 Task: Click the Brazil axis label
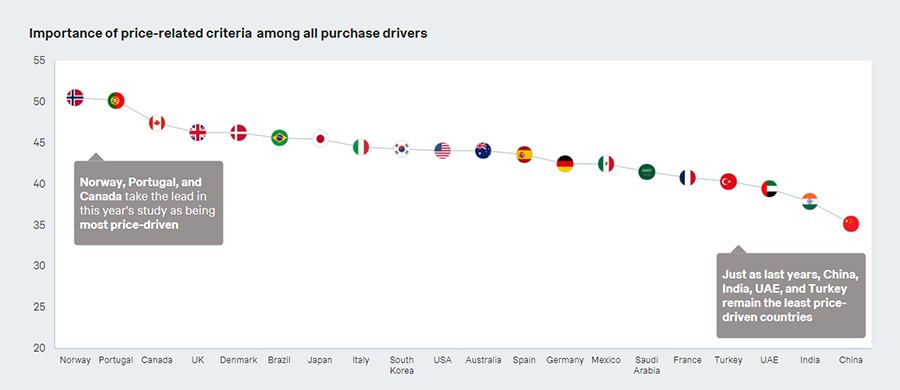pyautogui.click(x=280, y=360)
